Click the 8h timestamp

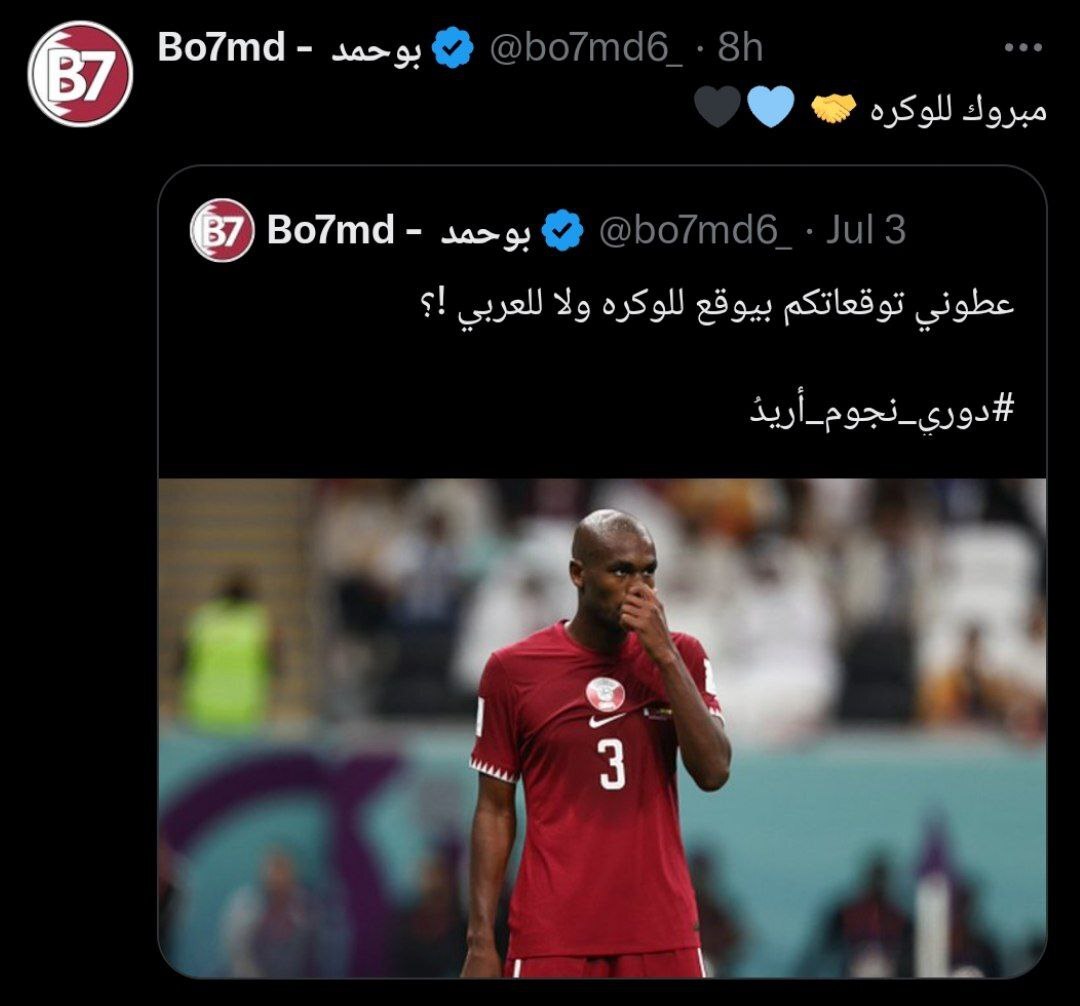[x=740, y=48]
